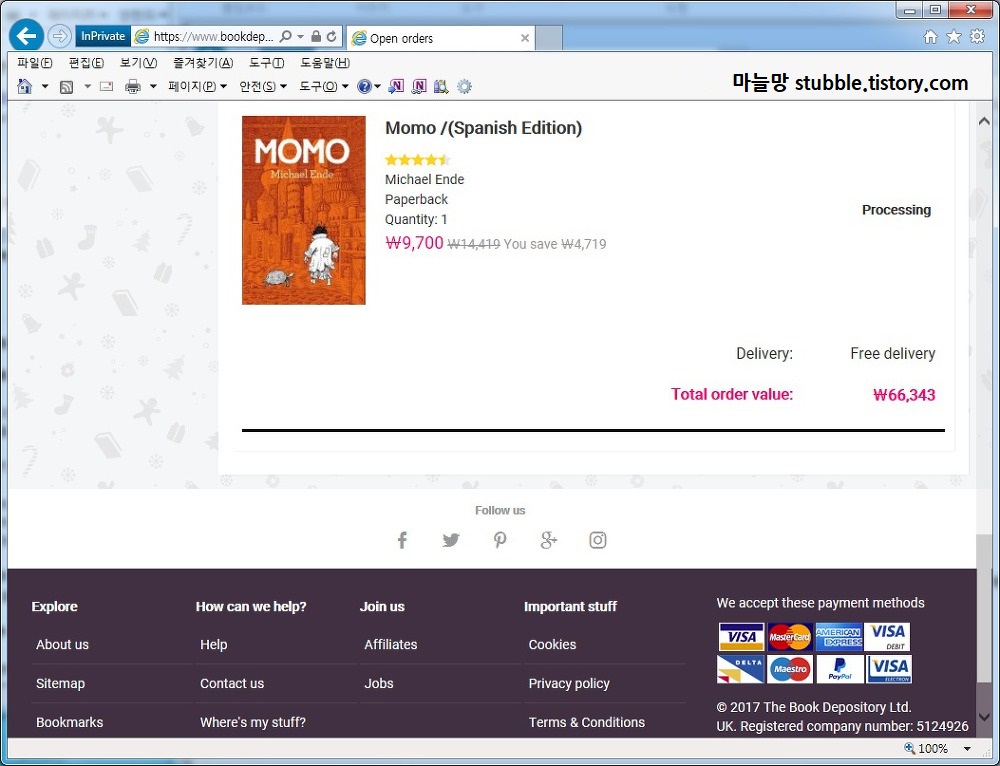Screen dimensions: 1000x766
Task: Open Contact us footer link
Action: [232, 683]
